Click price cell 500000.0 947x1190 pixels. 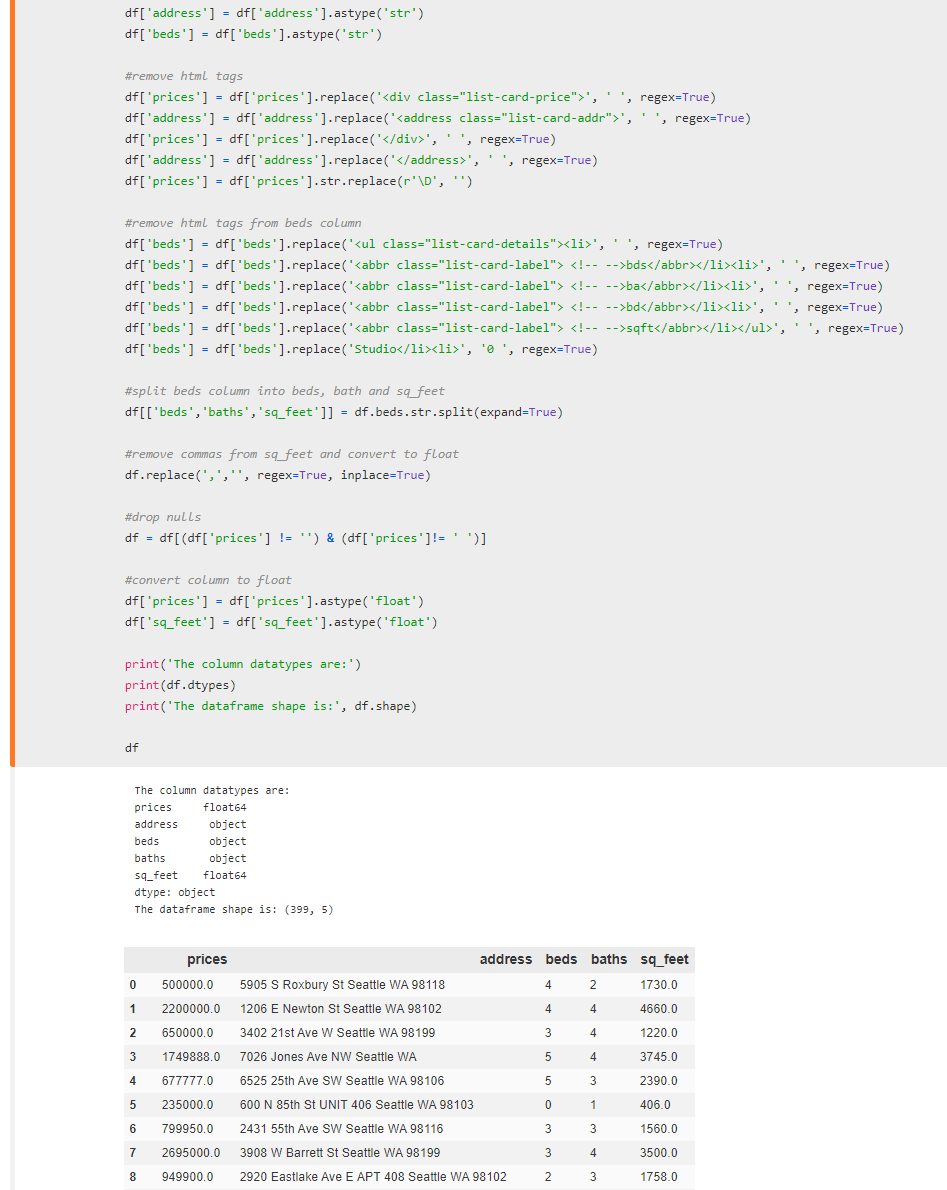pos(187,985)
